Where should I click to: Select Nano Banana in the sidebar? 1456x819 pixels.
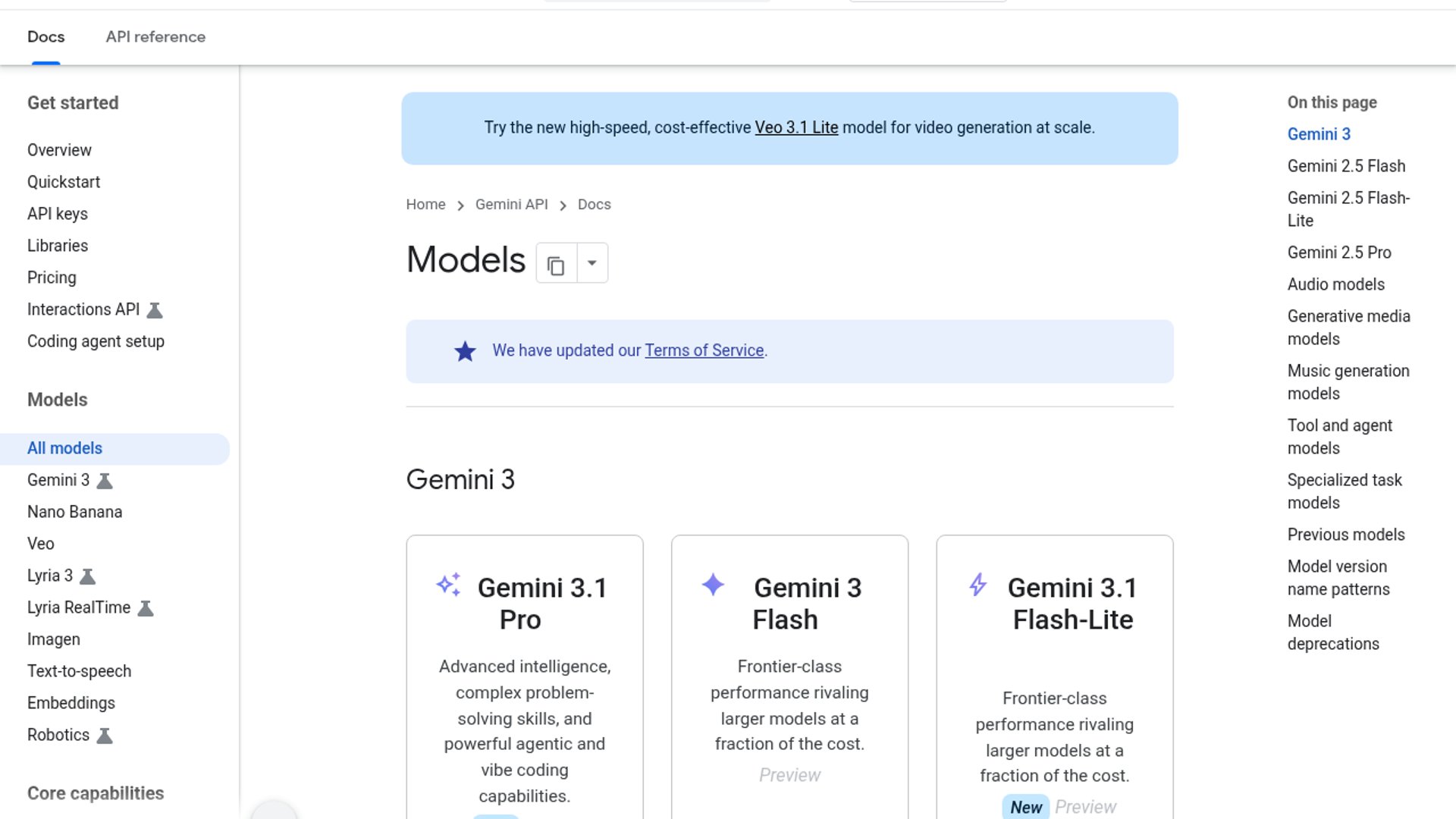[74, 512]
